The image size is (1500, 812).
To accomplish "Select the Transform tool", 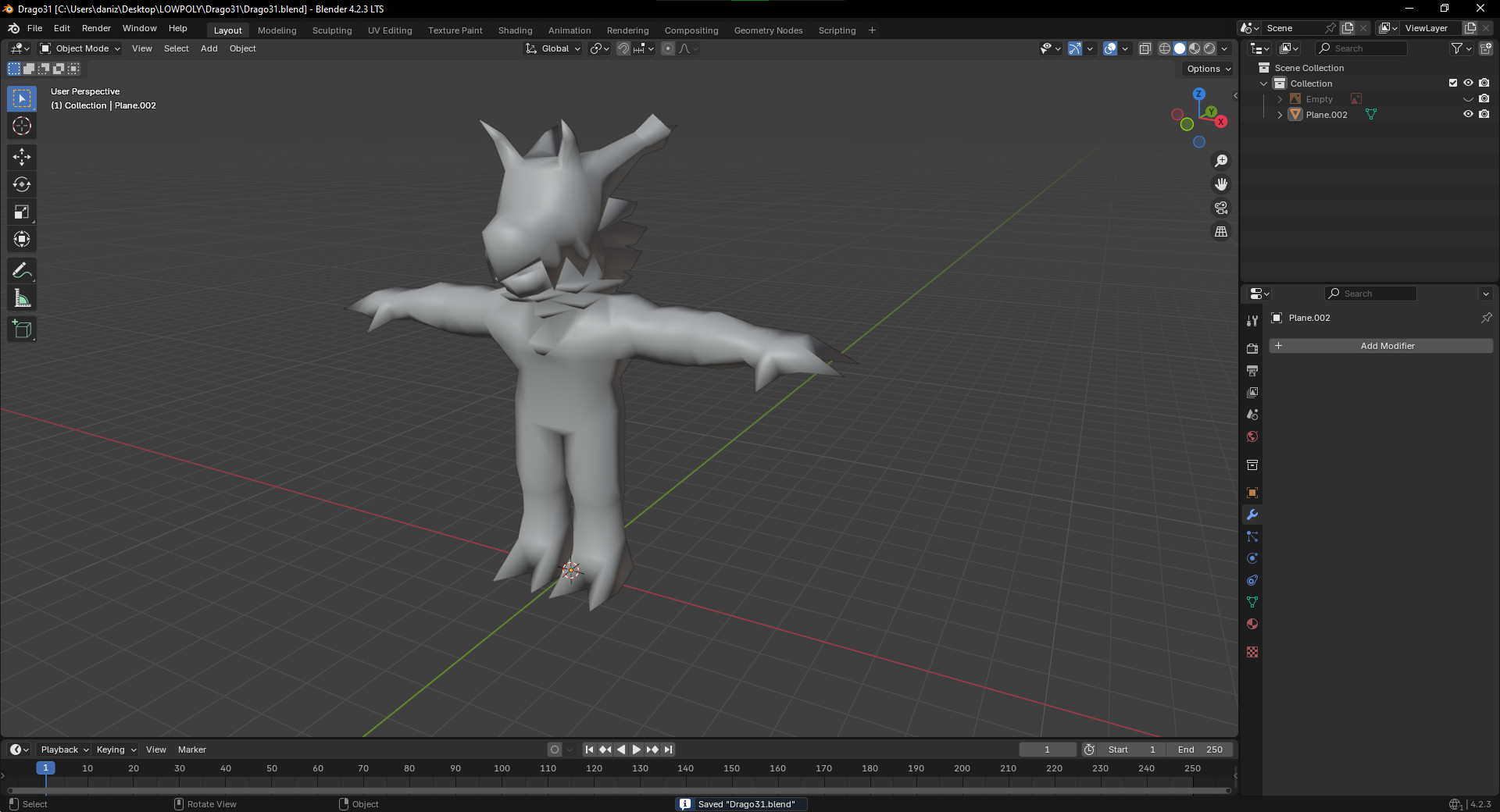I will click(x=22, y=239).
